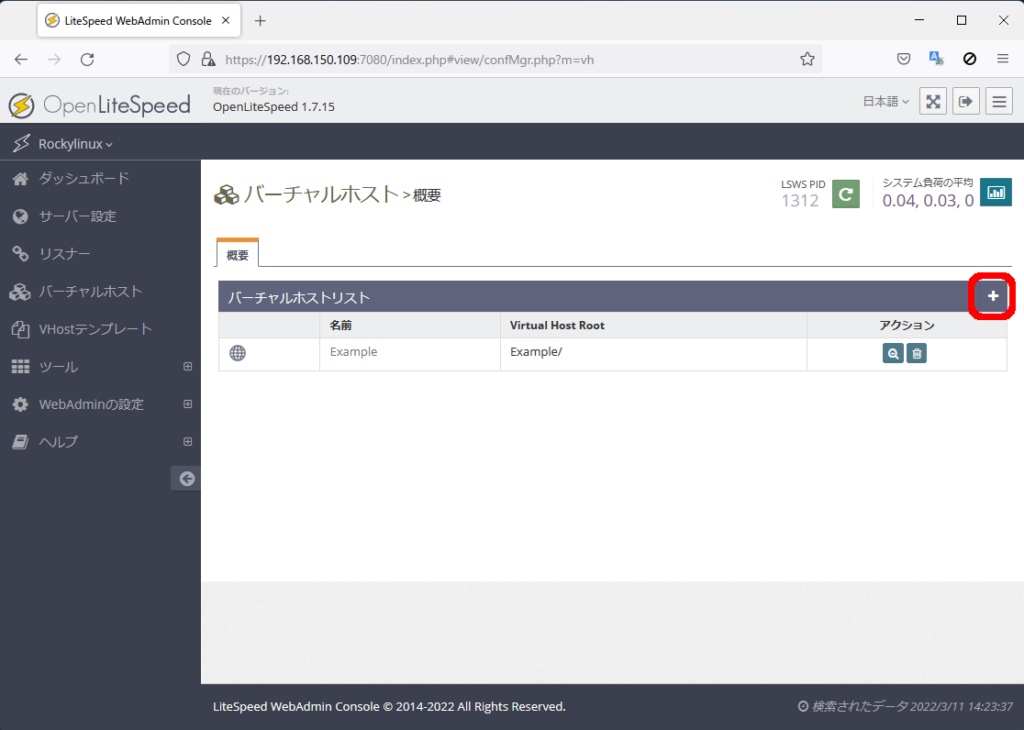Click the plus icon to add virtual host

tap(992, 296)
